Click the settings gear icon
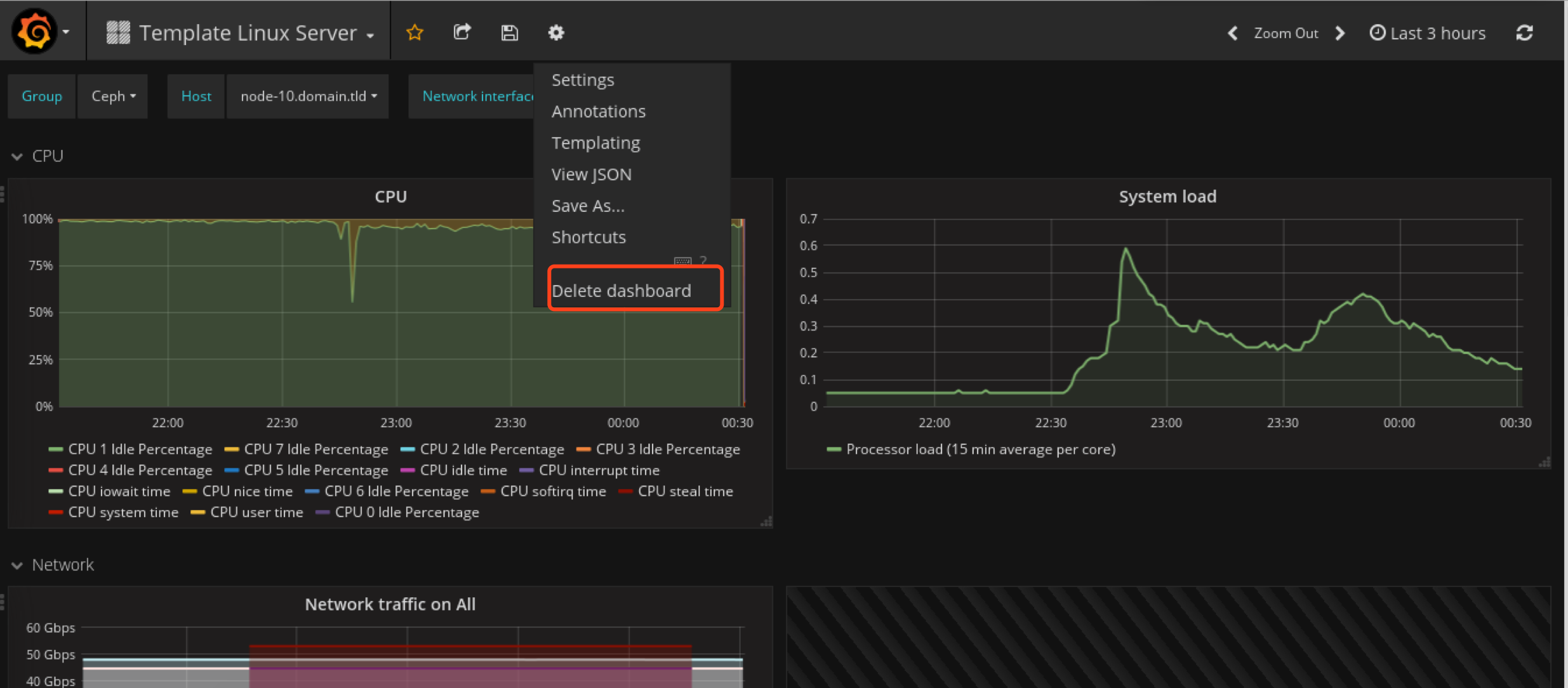 556,32
